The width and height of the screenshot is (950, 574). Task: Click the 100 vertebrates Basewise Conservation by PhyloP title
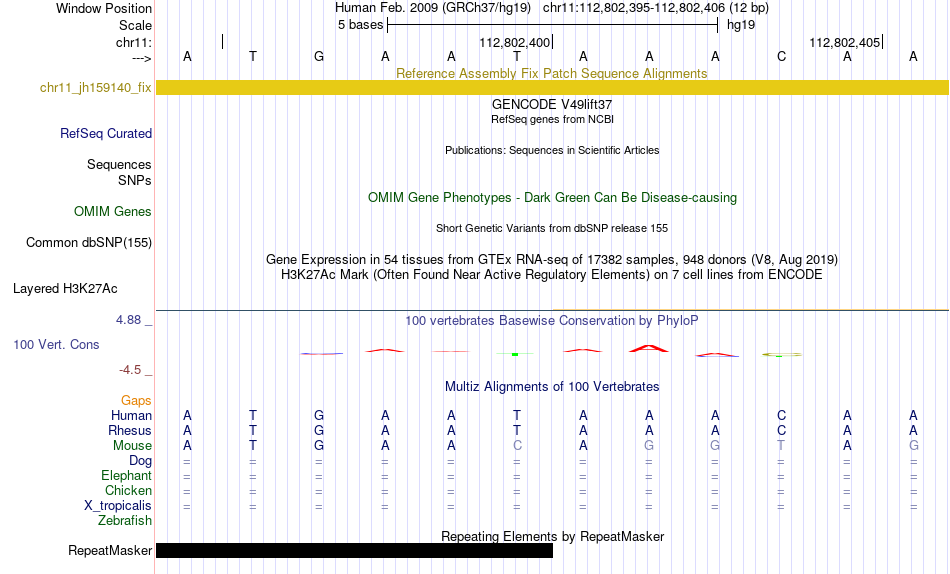[x=552, y=321]
